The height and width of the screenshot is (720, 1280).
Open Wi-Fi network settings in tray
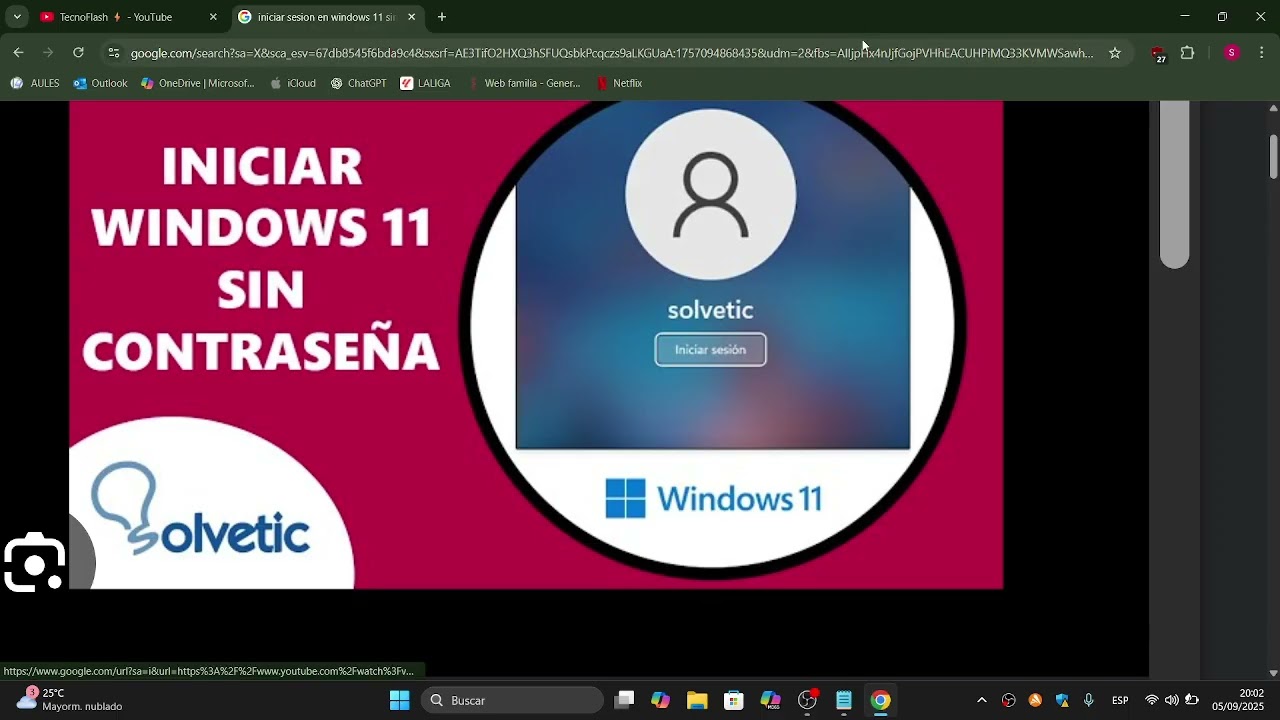click(1152, 700)
